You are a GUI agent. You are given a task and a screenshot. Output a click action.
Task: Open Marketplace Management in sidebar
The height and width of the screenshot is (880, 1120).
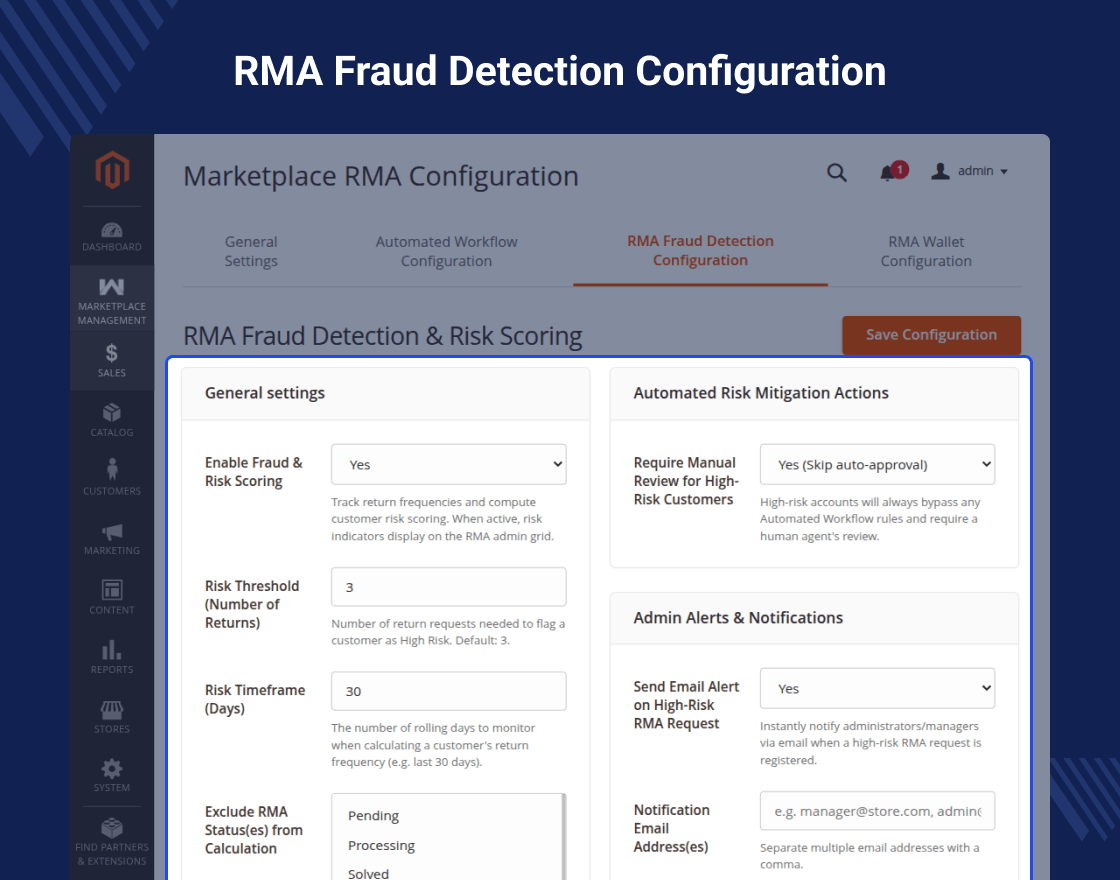pos(112,301)
